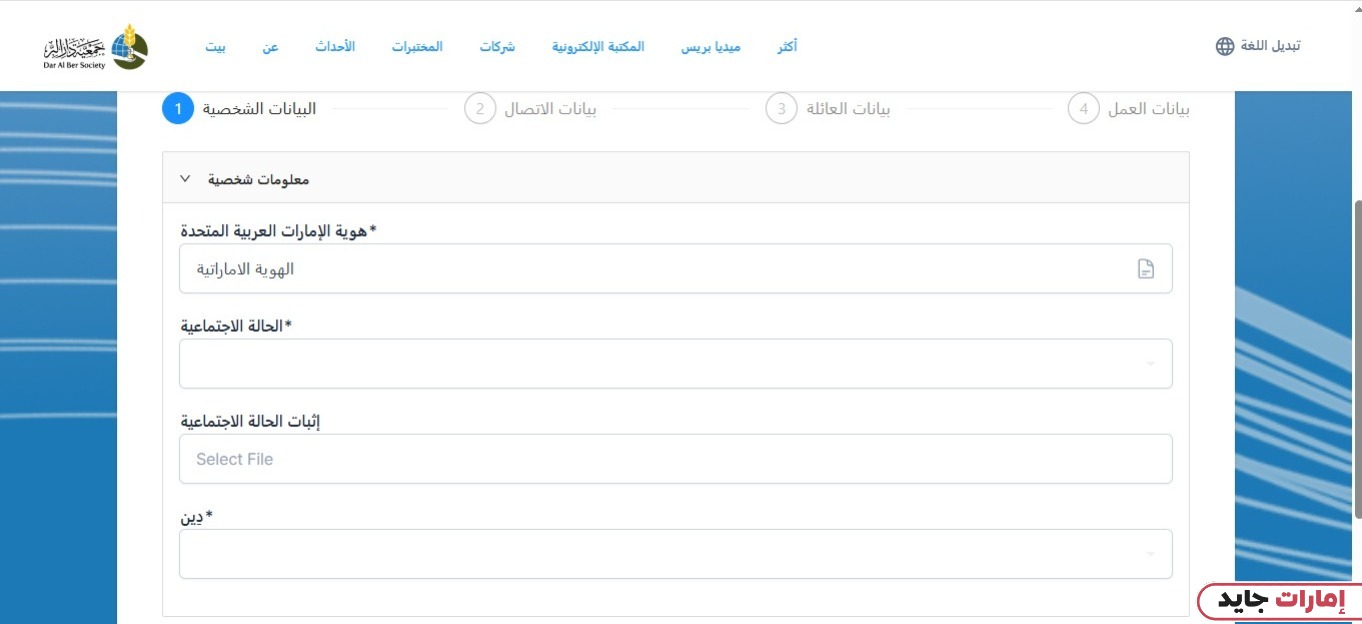
Task: Select step 3 family data circle
Action: pos(781,108)
